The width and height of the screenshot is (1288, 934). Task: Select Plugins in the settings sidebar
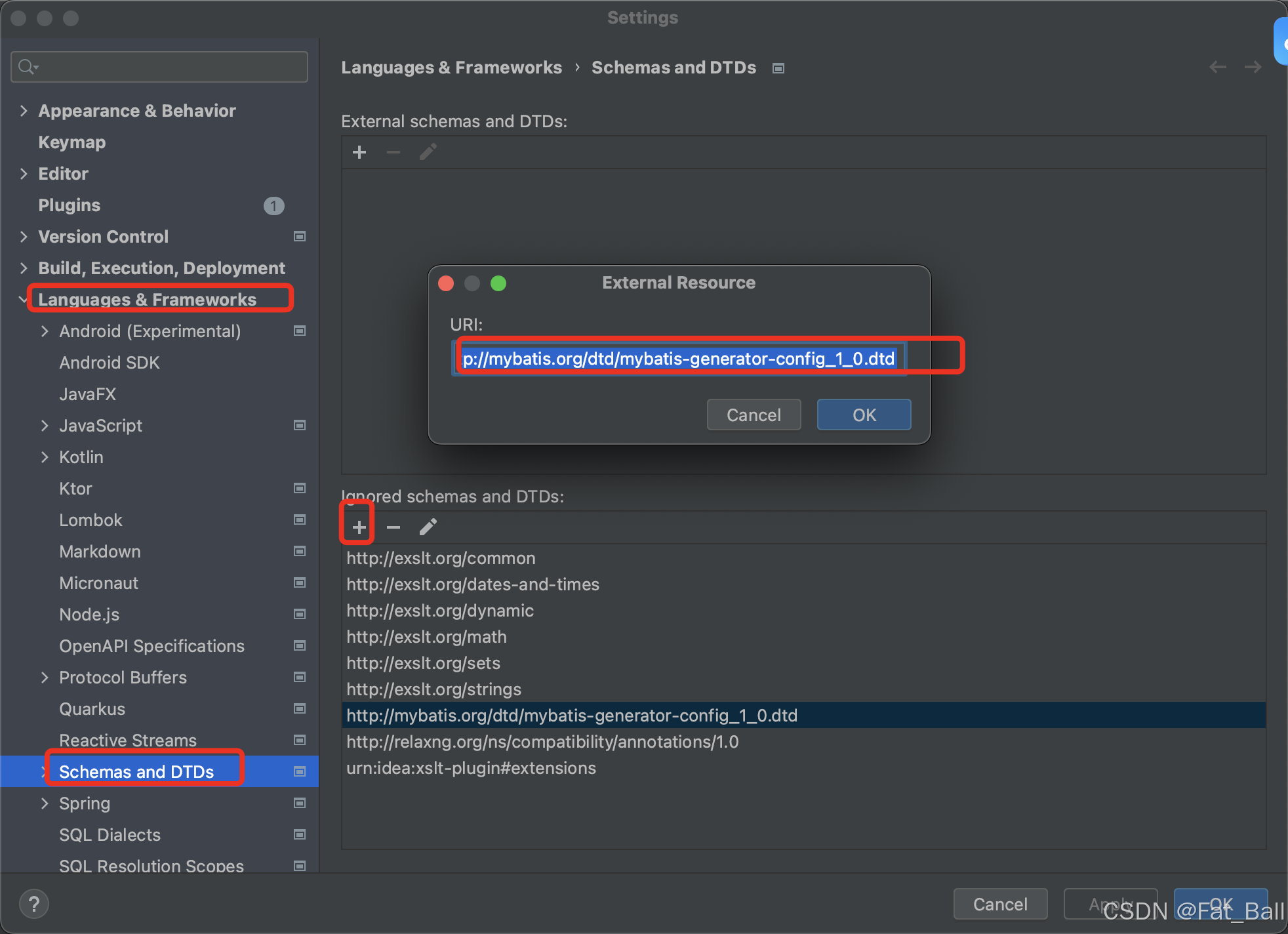tap(69, 205)
